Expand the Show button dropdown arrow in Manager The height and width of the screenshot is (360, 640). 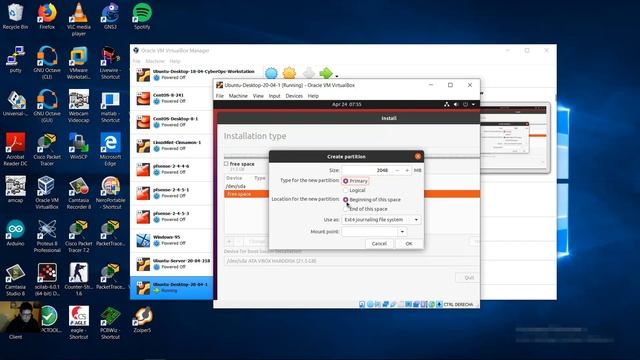point(337,76)
